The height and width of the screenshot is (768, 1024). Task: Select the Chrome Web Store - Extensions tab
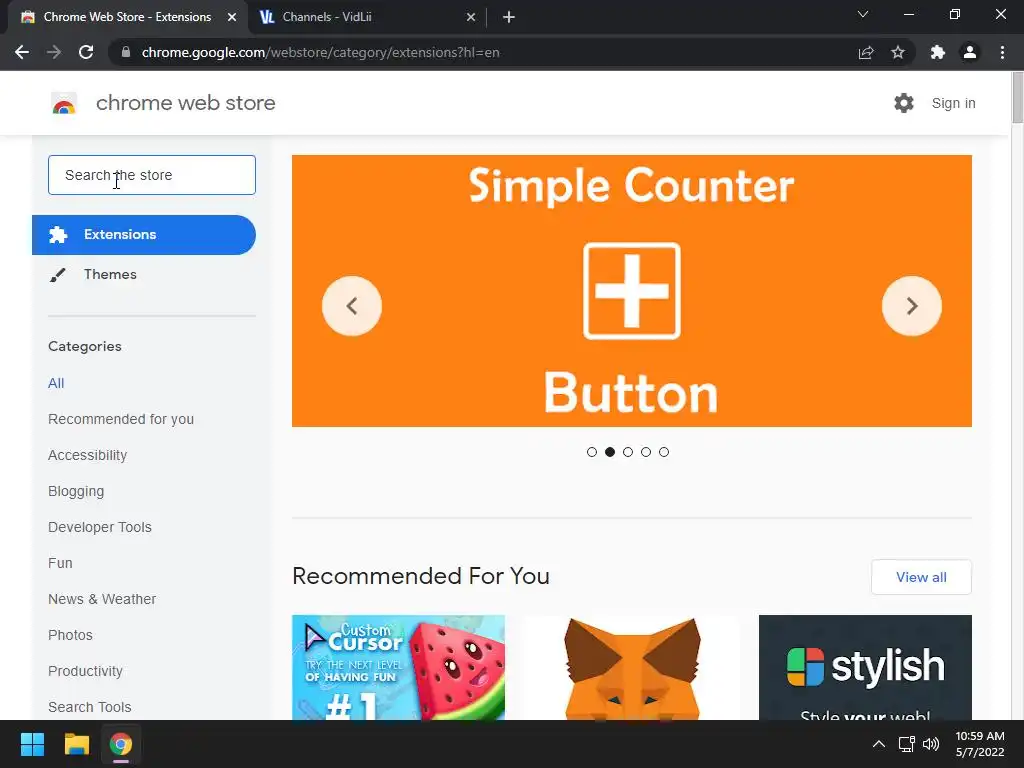[128, 17]
